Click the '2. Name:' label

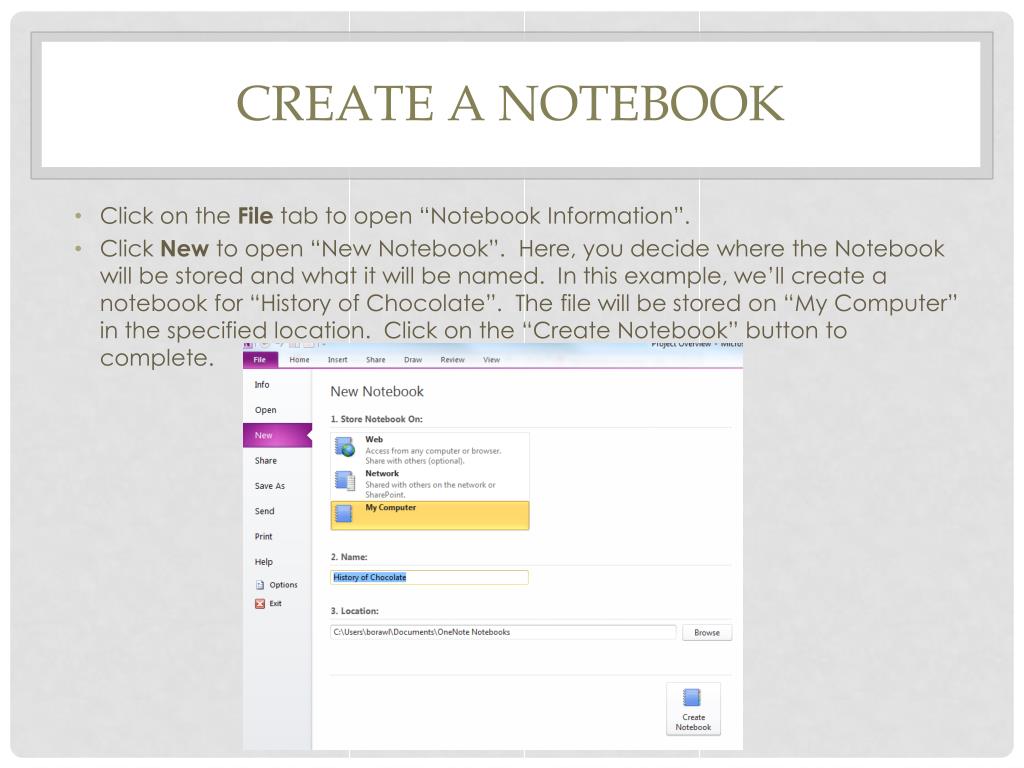click(349, 557)
